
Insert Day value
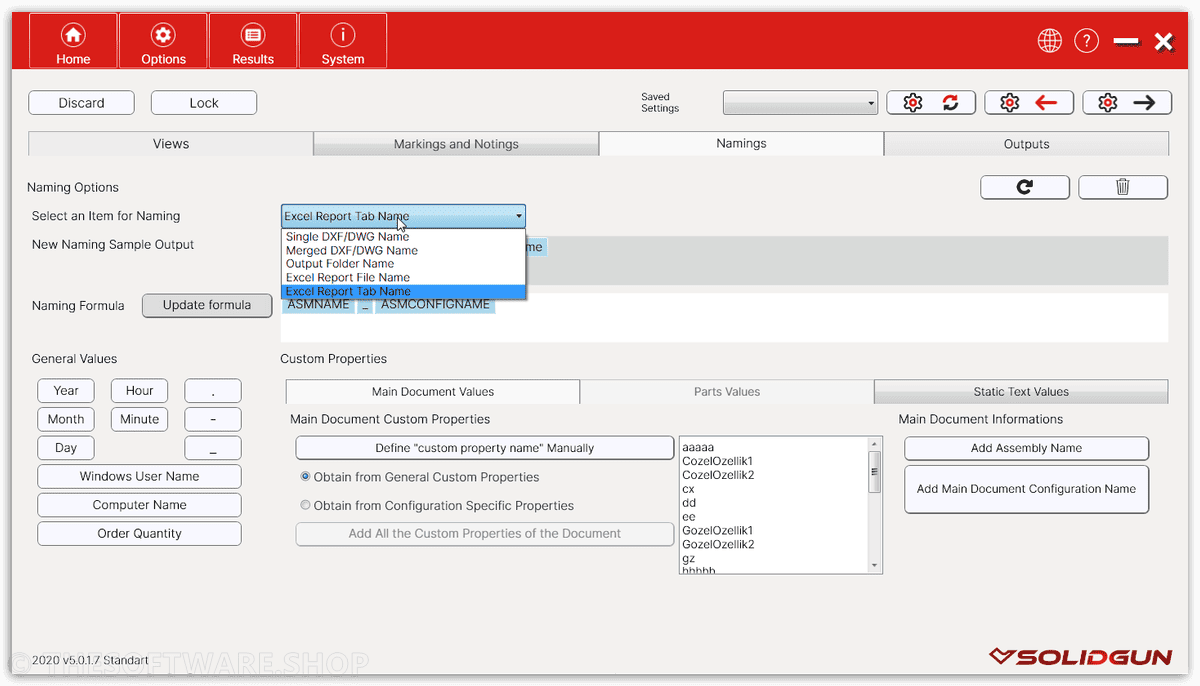pyautogui.click(x=66, y=448)
